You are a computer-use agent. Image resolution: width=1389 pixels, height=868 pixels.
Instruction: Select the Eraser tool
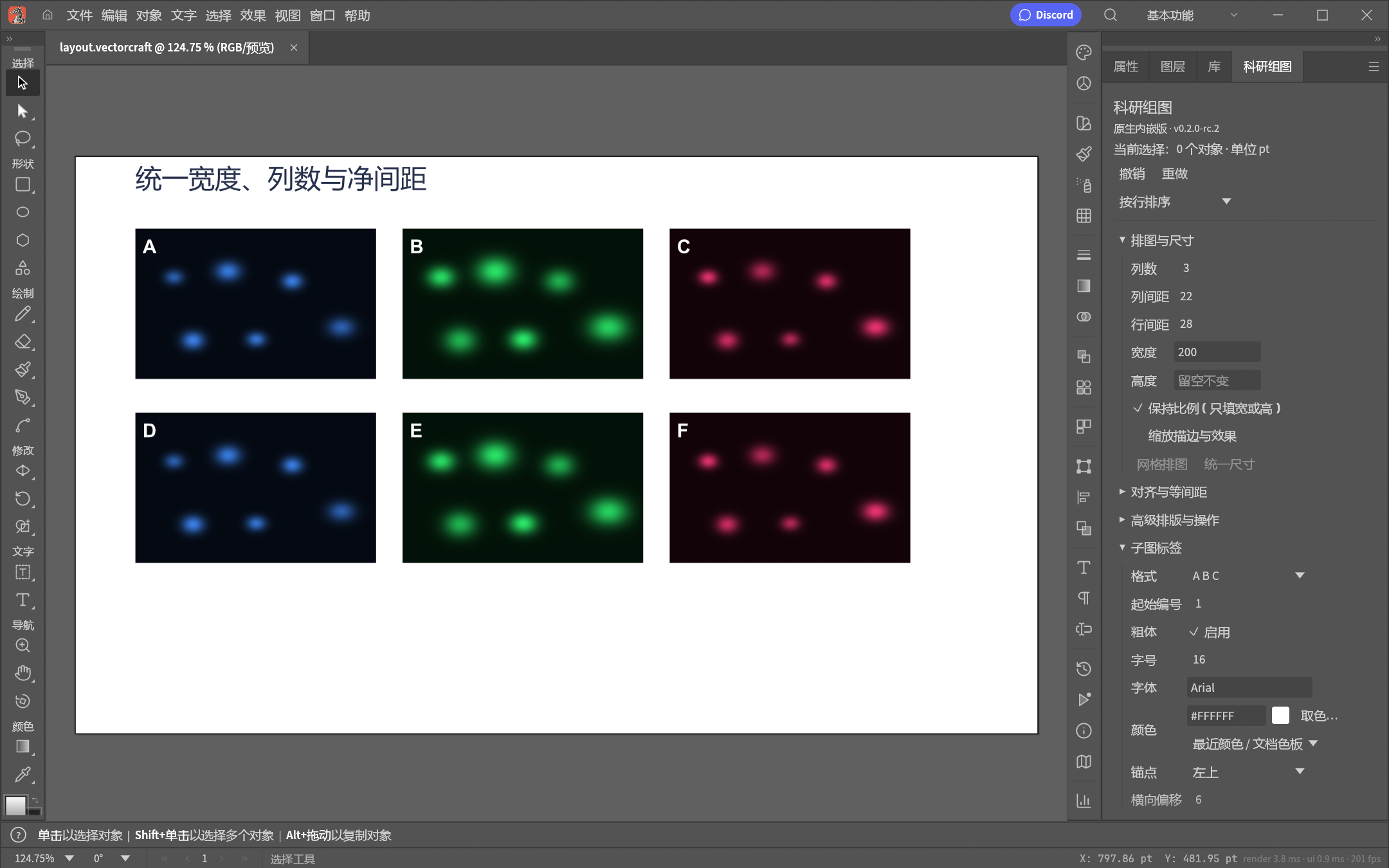pyautogui.click(x=23, y=341)
